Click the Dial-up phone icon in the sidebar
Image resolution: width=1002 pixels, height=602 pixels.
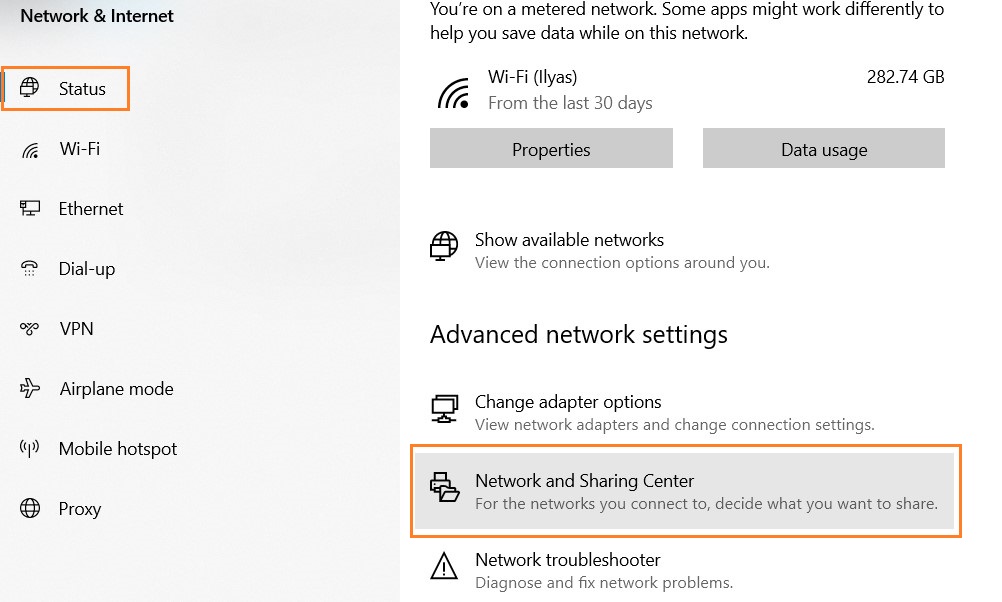29,268
